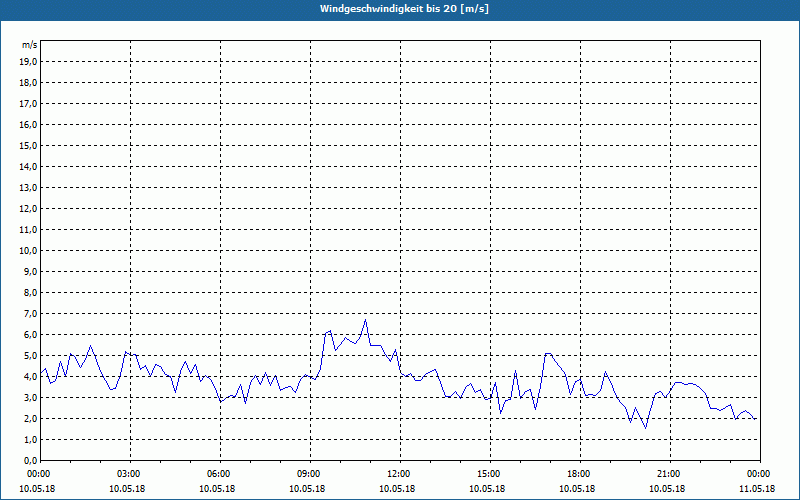Click the "7,0" y-axis label
This screenshot has width=800, height=500.
coord(30,313)
